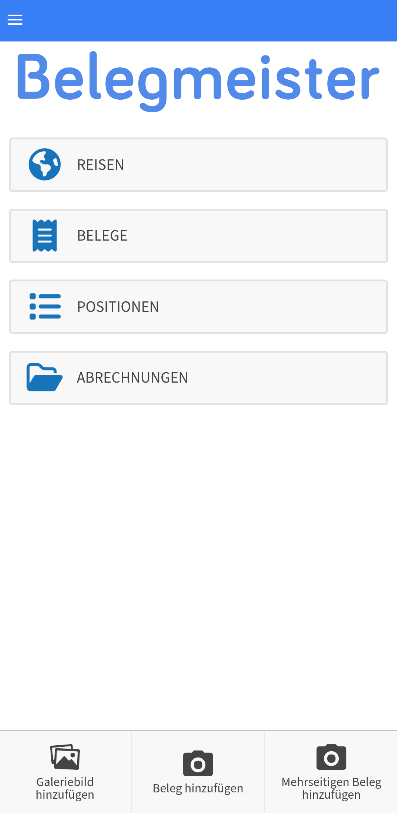Click the right end of the BELEGE button

coord(363,236)
